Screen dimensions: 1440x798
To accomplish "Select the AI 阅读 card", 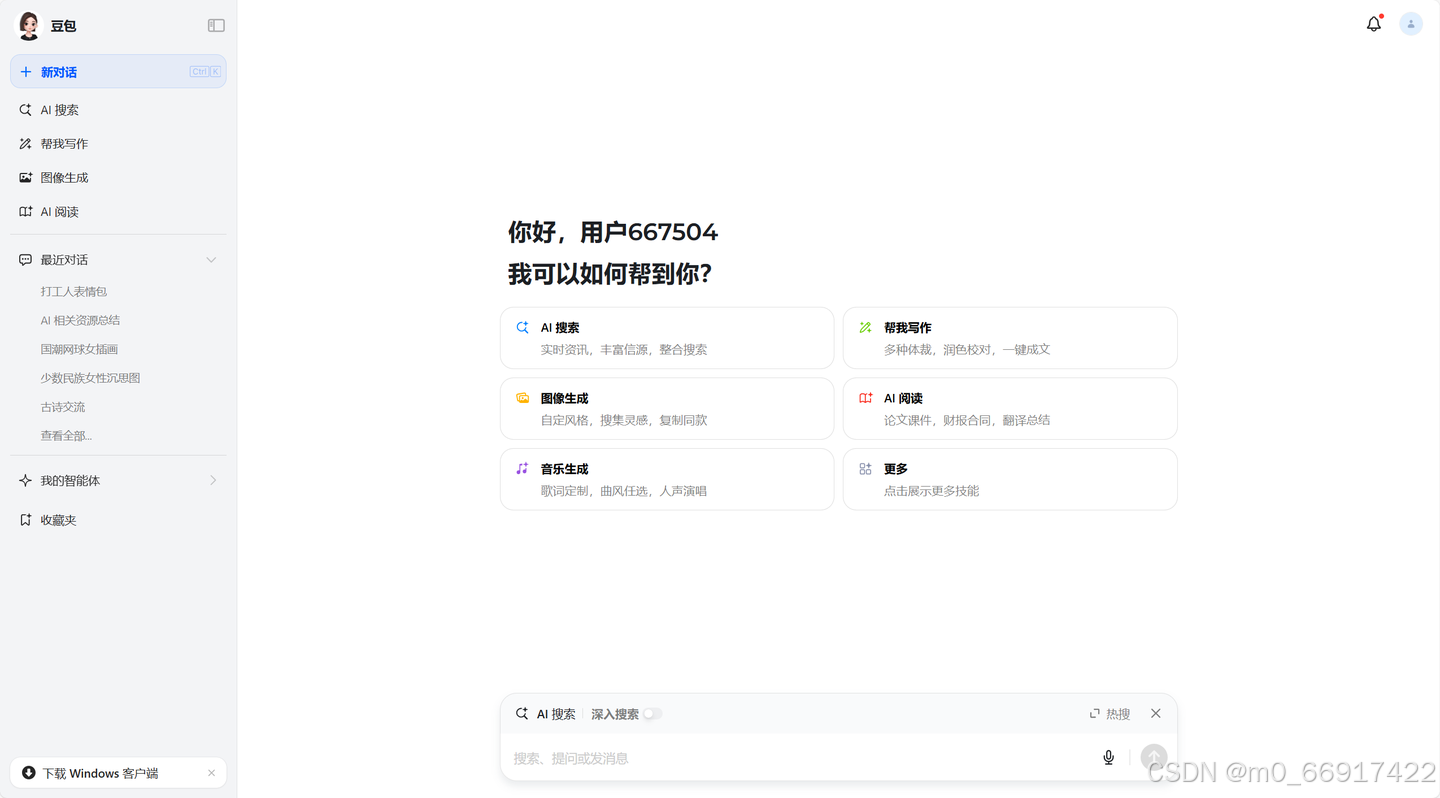I will 1010,409.
